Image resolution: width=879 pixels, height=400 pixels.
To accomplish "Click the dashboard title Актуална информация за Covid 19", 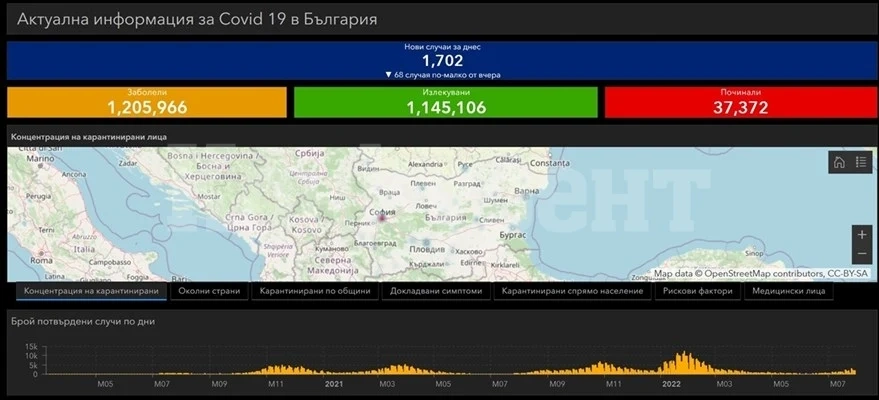I will [x=197, y=19].
